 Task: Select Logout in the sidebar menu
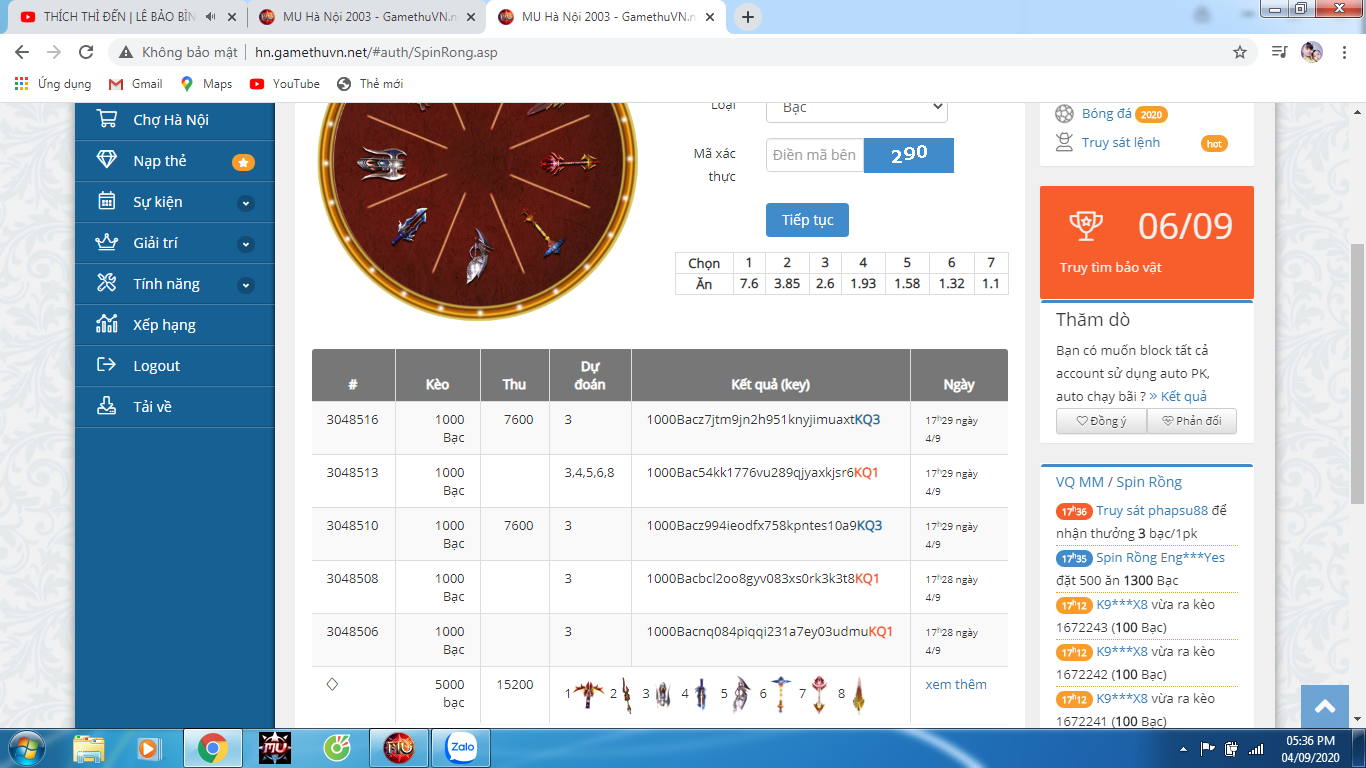click(x=156, y=365)
